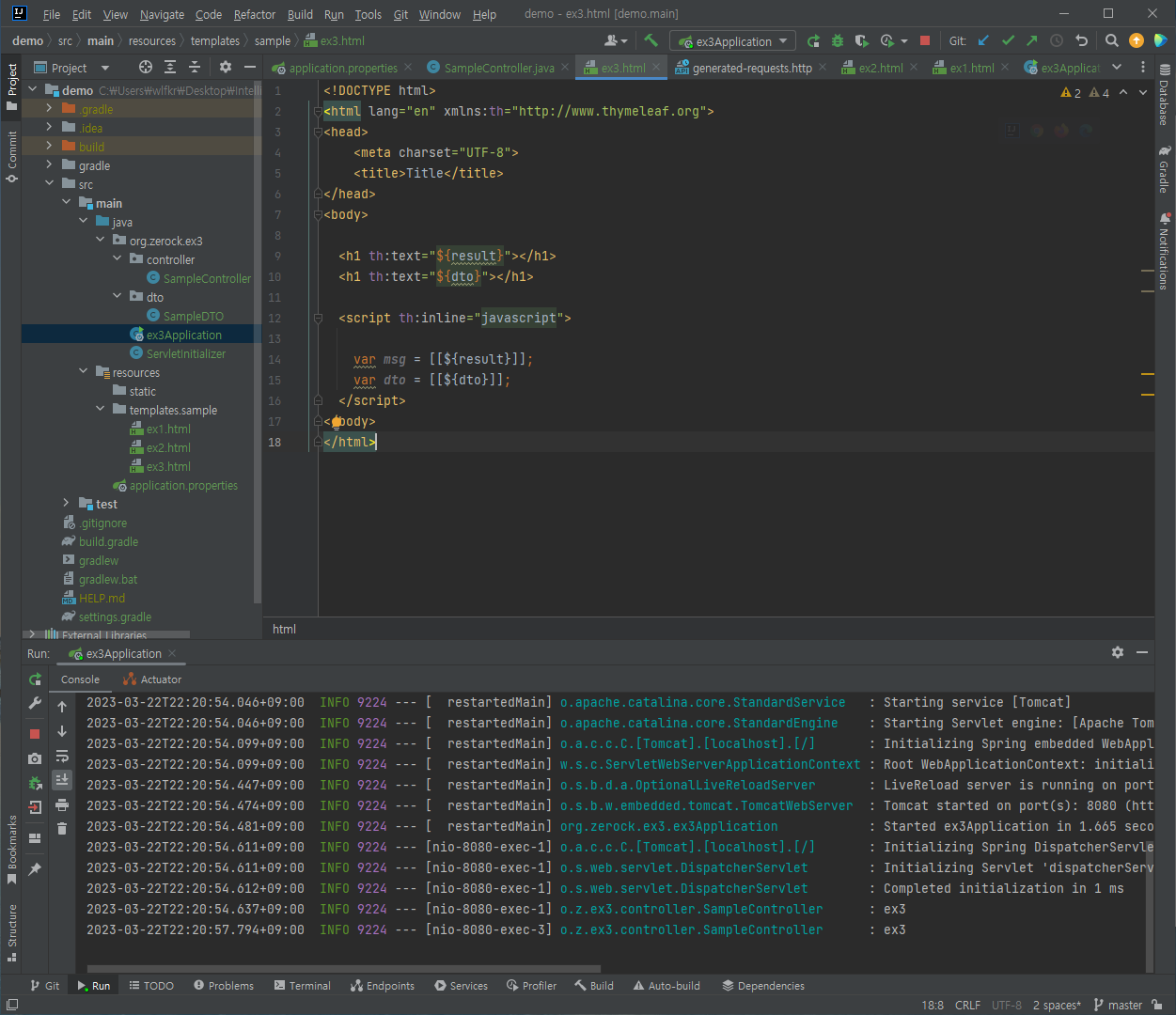Print console output with the printer icon
Image resolution: width=1176 pixels, height=1015 pixels.
coord(62,804)
